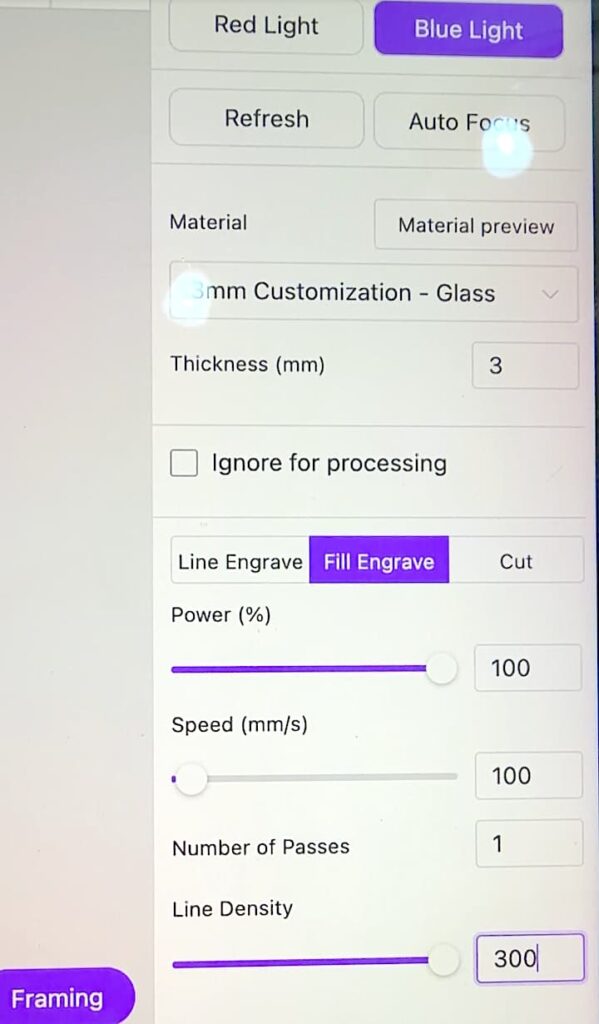Adjust the Line Density slider
599x1024 pixels.
pyautogui.click(x=444, y=959)
